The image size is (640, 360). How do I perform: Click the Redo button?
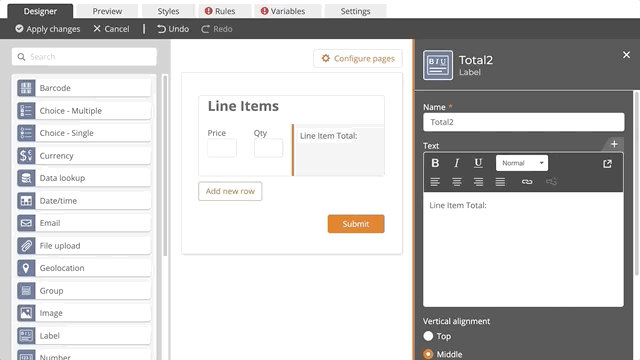tap(217, 29)
